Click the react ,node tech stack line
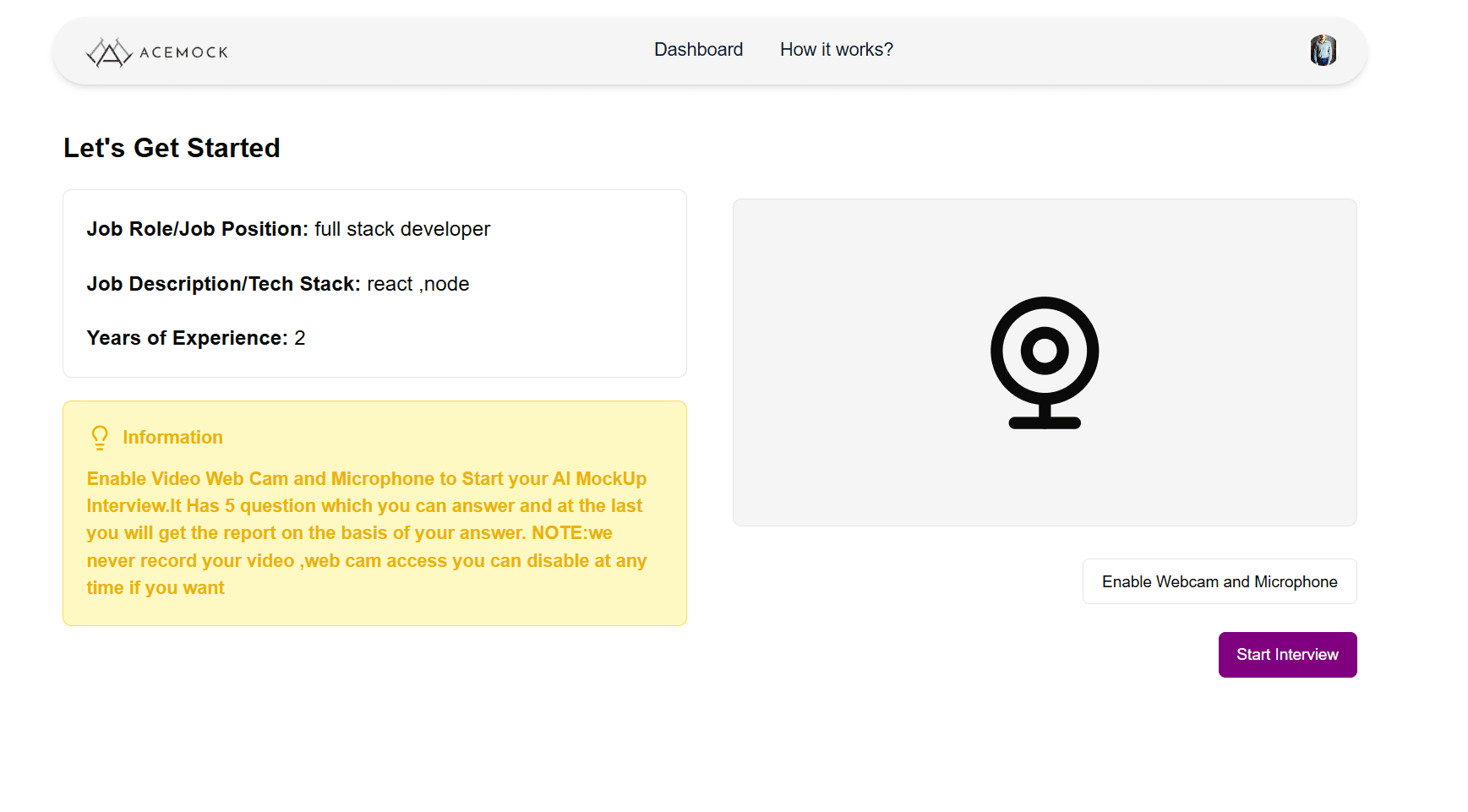Screen dimensions: 1468x812 417,284
